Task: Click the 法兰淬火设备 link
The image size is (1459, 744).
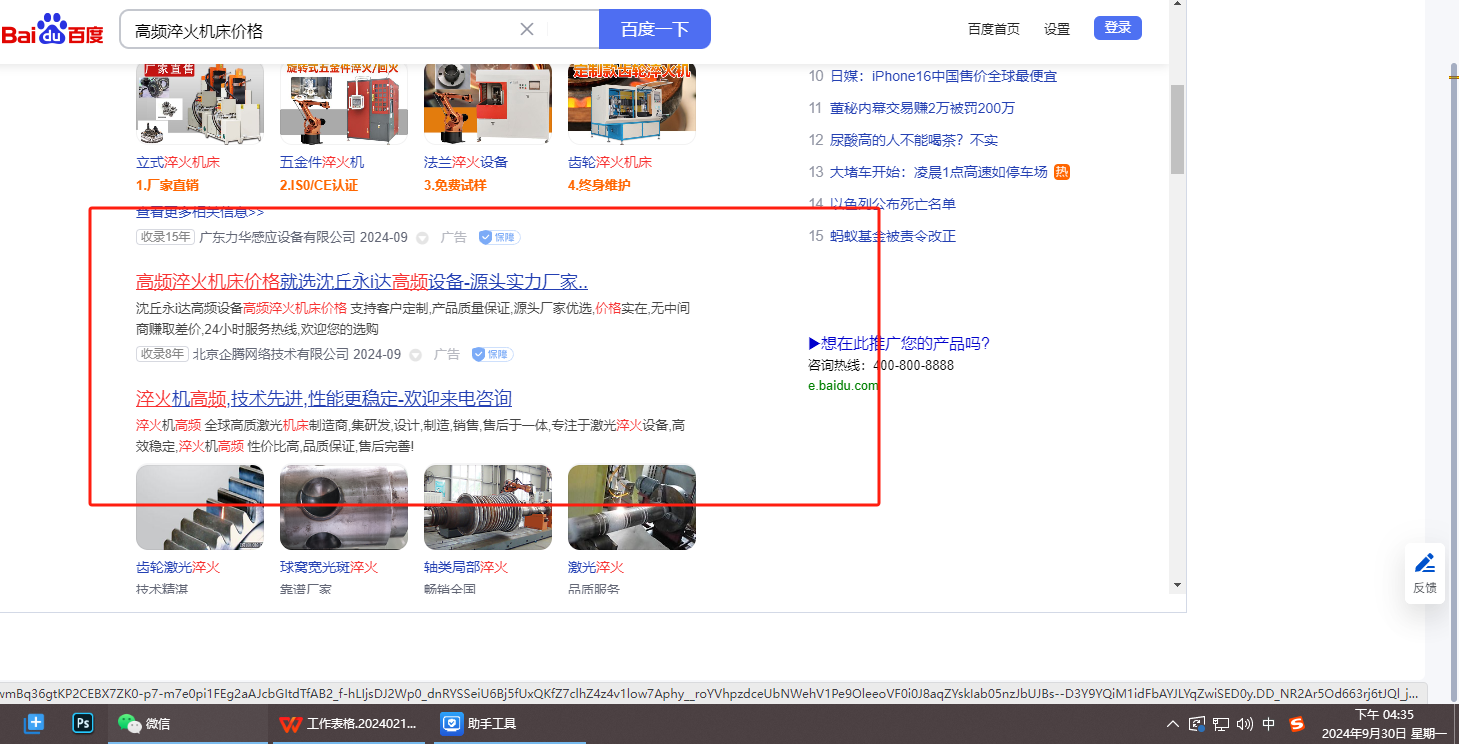Action: [x=466, y=162]
